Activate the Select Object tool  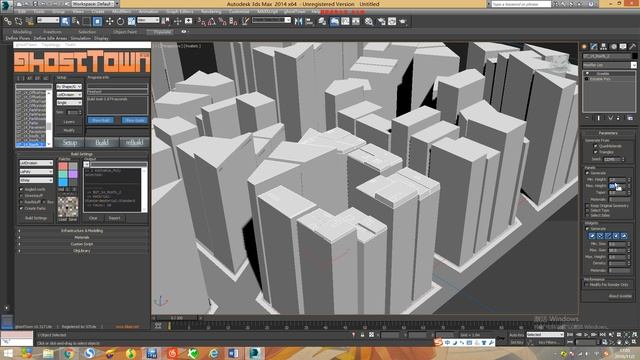tap(65, 21)
